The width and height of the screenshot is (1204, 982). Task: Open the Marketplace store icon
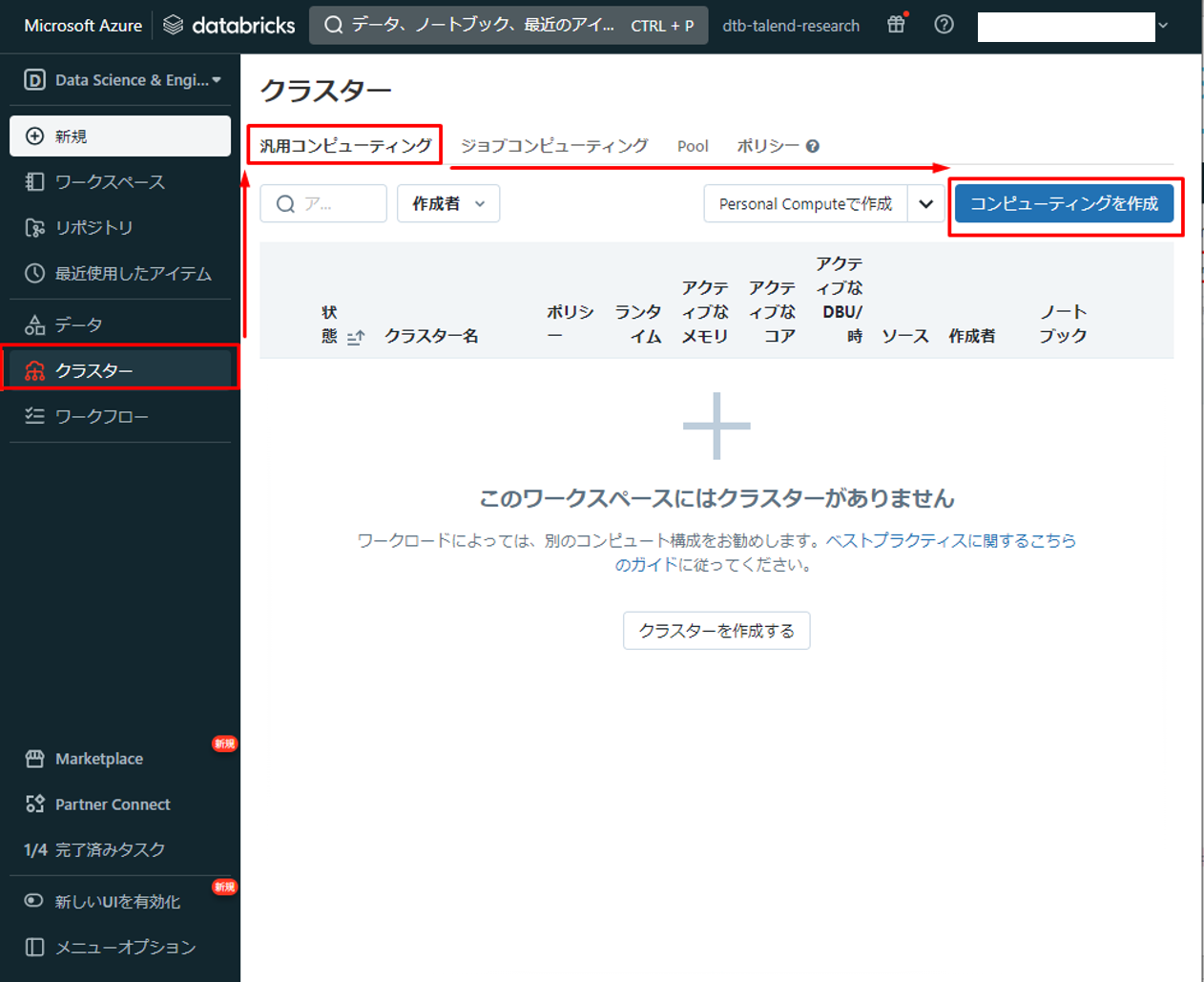(35, 759)
